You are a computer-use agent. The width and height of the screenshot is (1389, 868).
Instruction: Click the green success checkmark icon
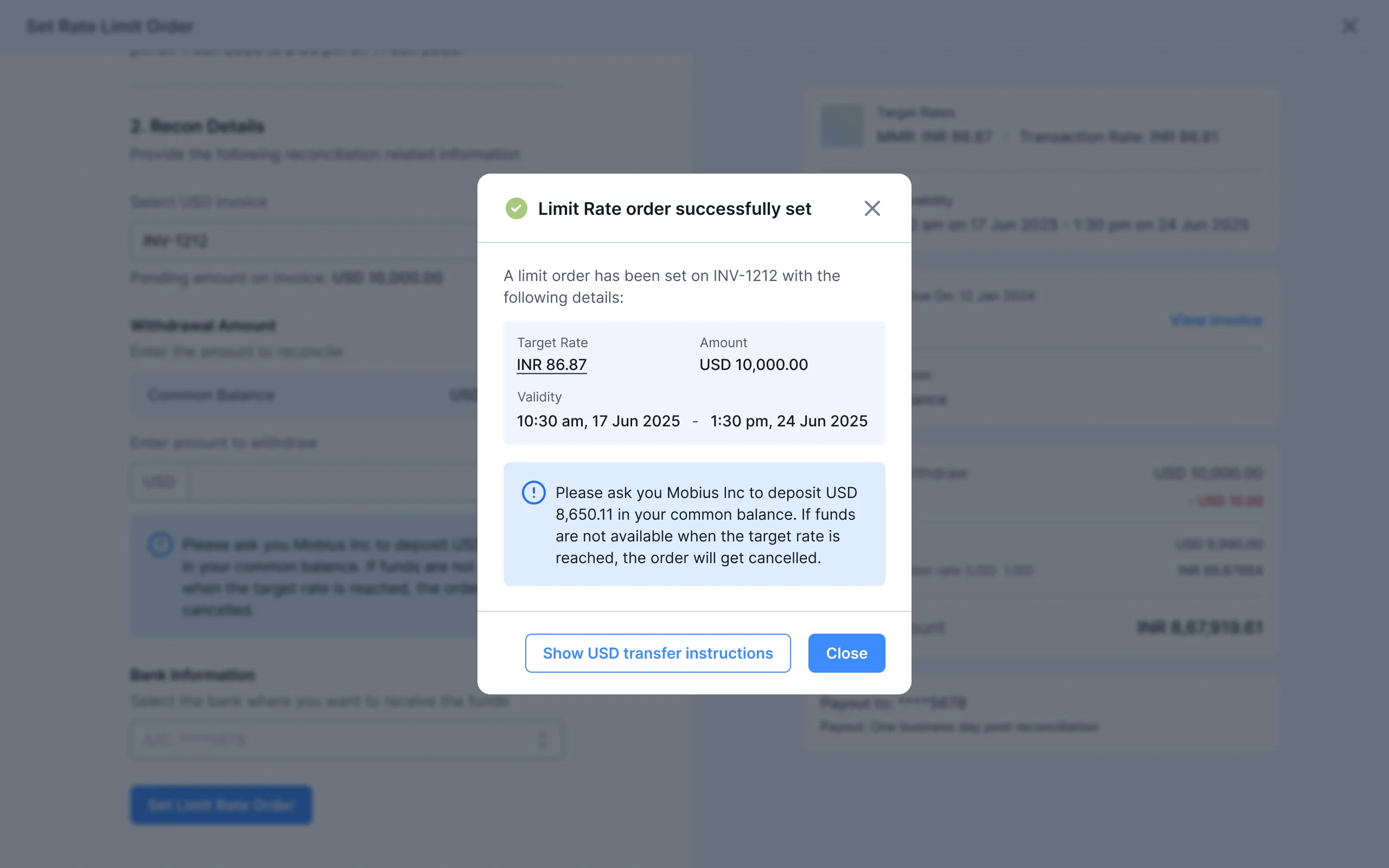tap(516, 208)
